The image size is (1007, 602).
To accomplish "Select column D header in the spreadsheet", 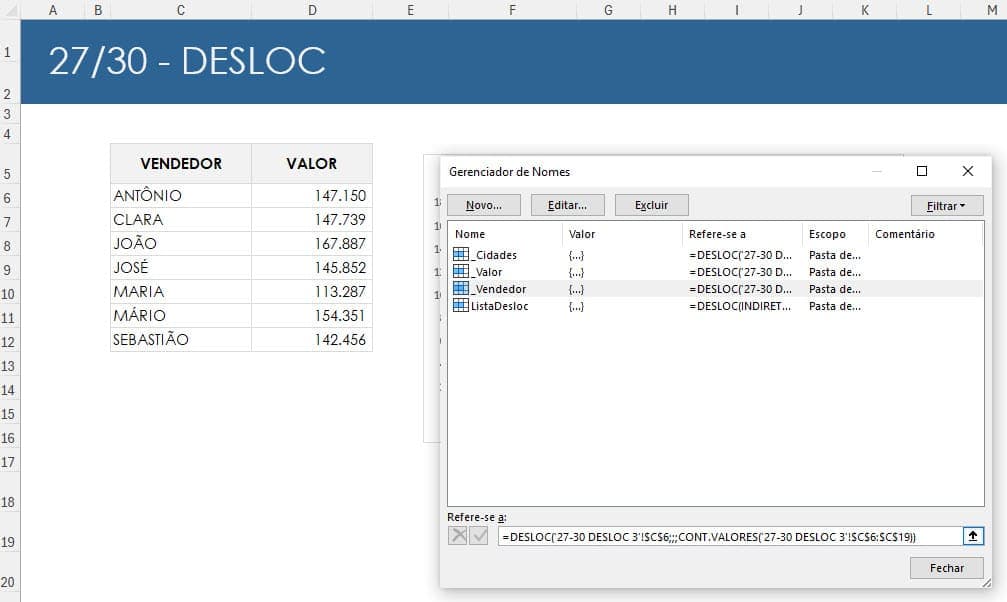I will tap(312, 10).
